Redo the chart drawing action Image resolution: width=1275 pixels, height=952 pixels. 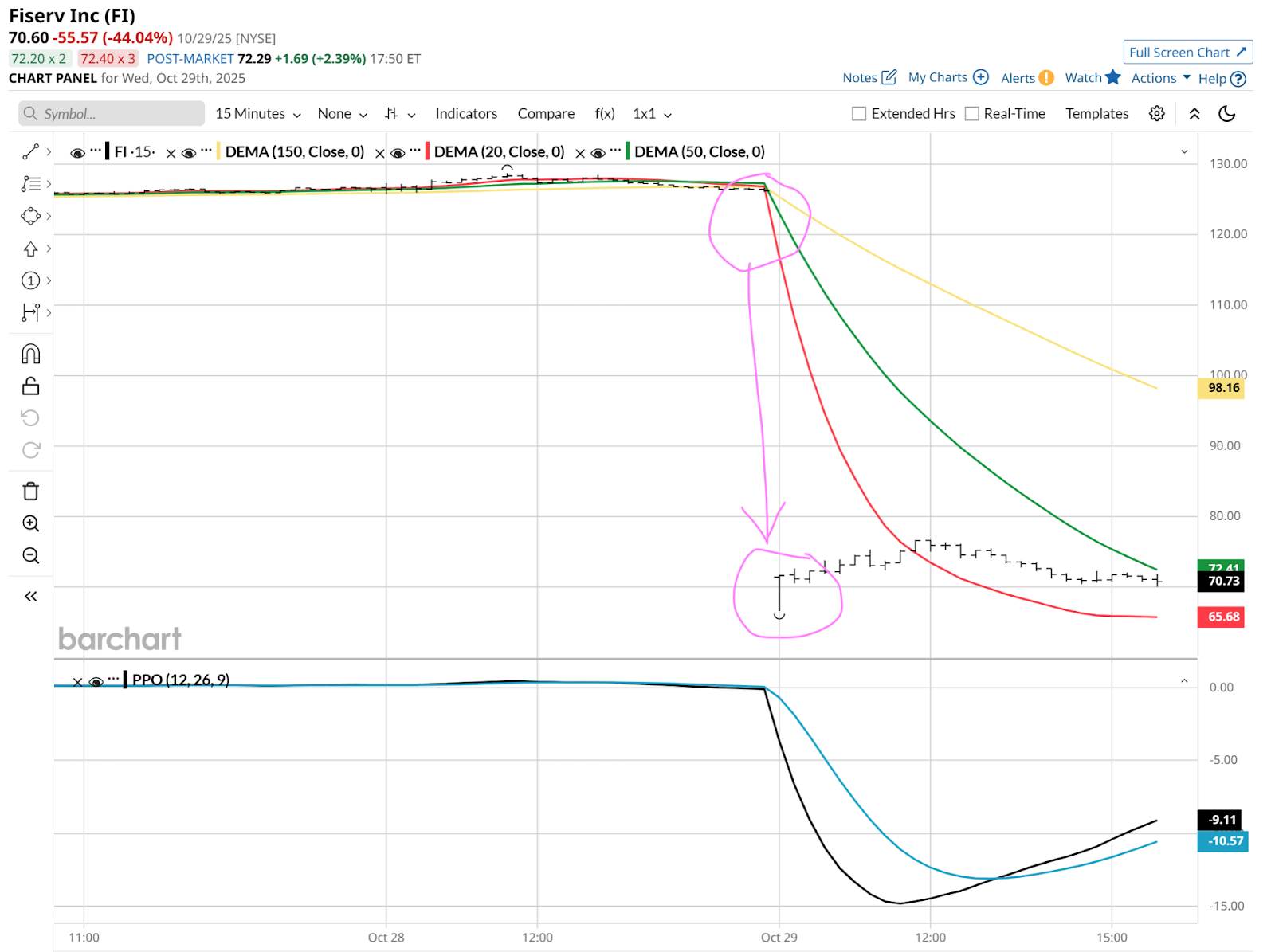point(30,450)
